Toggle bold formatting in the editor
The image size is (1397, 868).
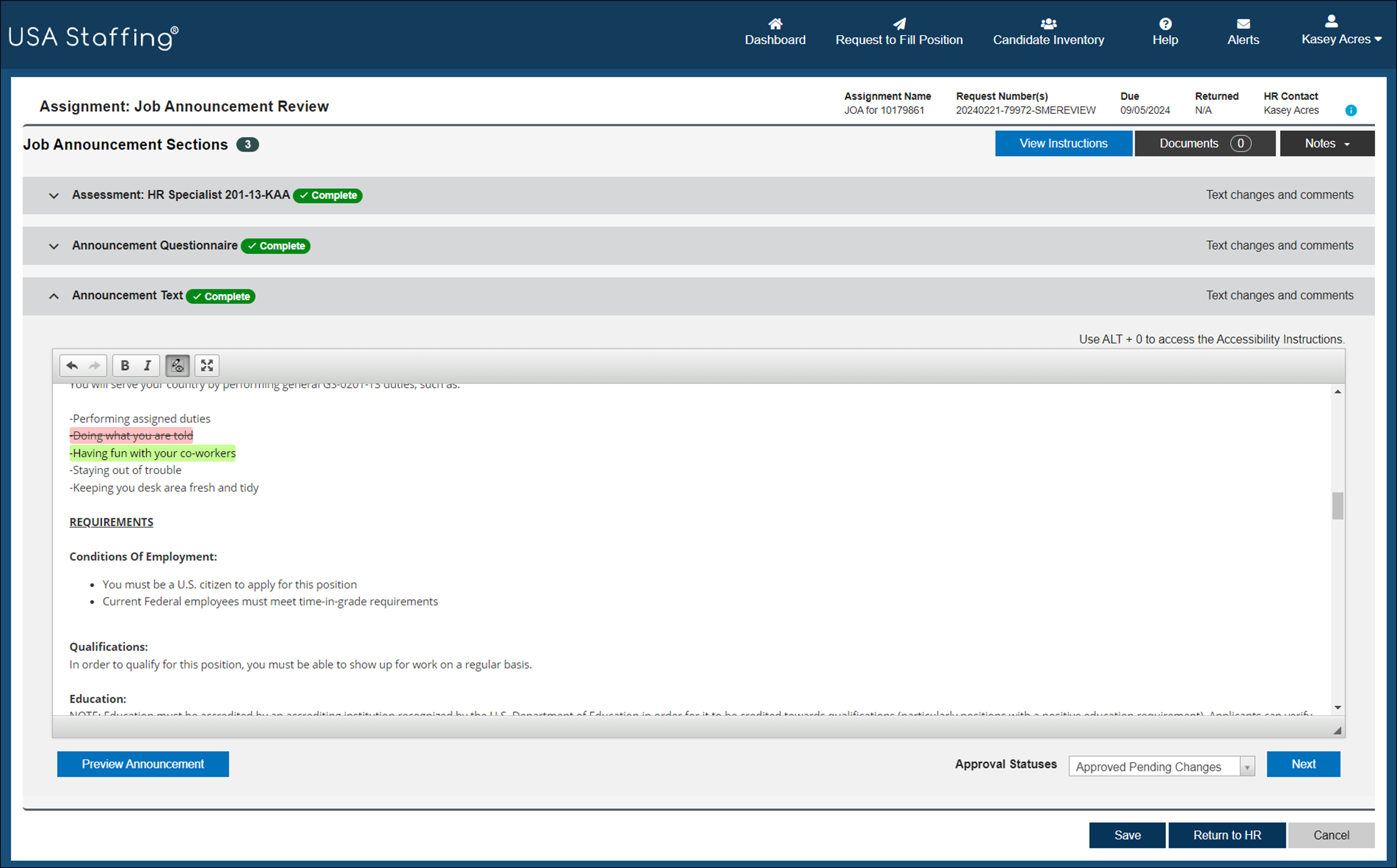point(125,365)
